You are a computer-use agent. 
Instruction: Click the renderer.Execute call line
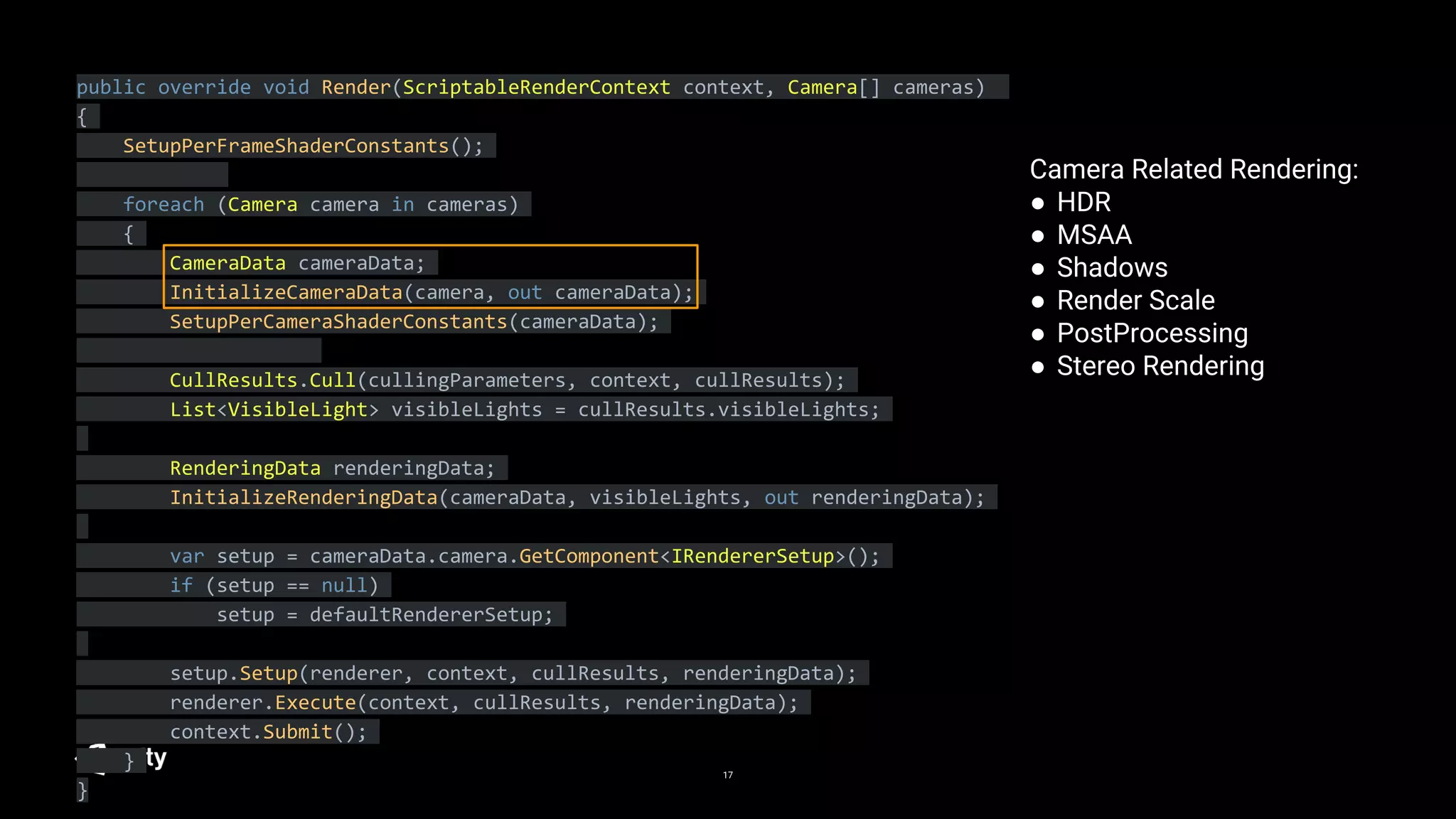point(484,702)
